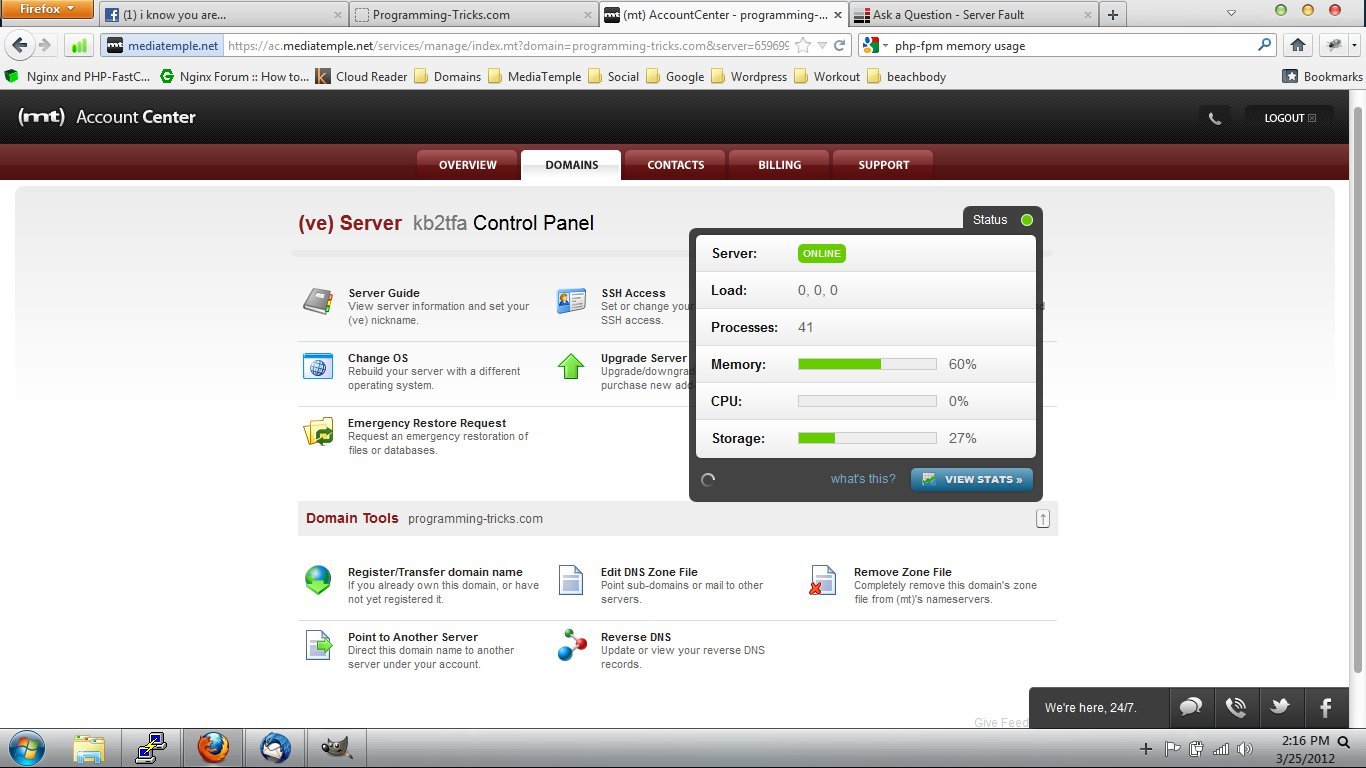The height and width of the screenshot is (768, 1366).
Task: Click the View Stats button
Action: point(972,479)
